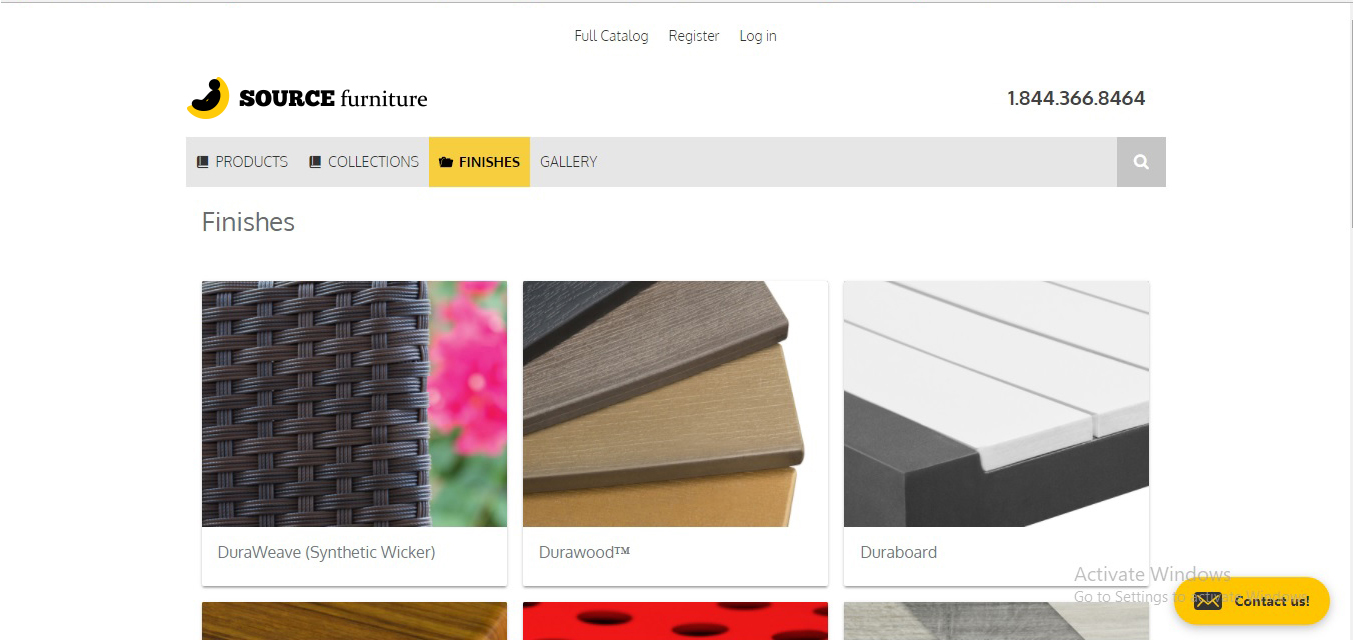Open the Durawood plank thumbnail image
Viewport: 1353px width, 640px height.
675,404
